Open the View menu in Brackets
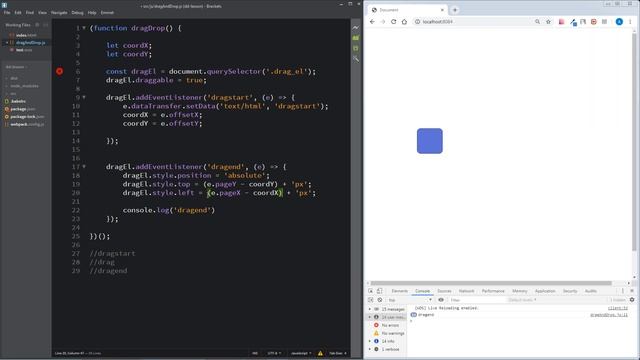This screenshot has height=360, width=640. click(42, 13)
